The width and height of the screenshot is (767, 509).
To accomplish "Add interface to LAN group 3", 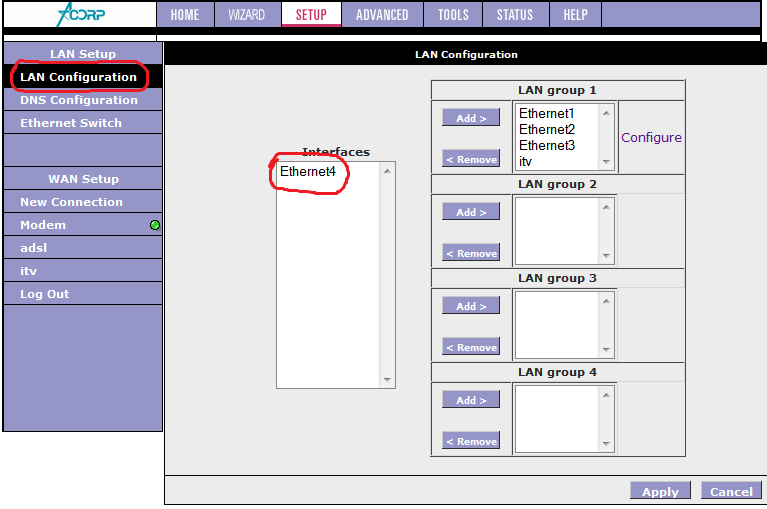I will [471, 306].
